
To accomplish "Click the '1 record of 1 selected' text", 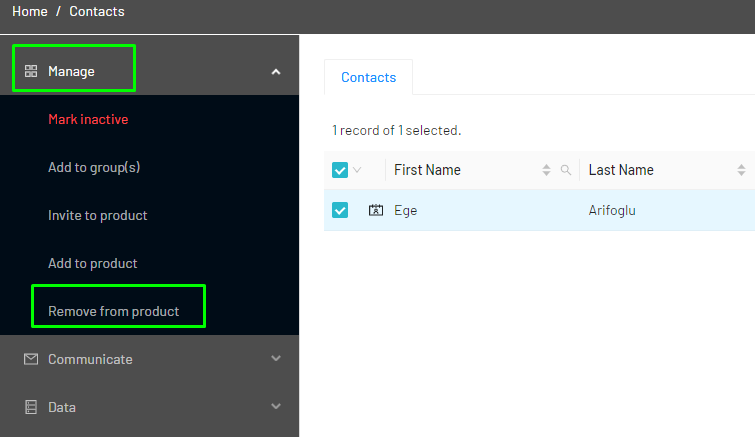I will pos(396,130).
